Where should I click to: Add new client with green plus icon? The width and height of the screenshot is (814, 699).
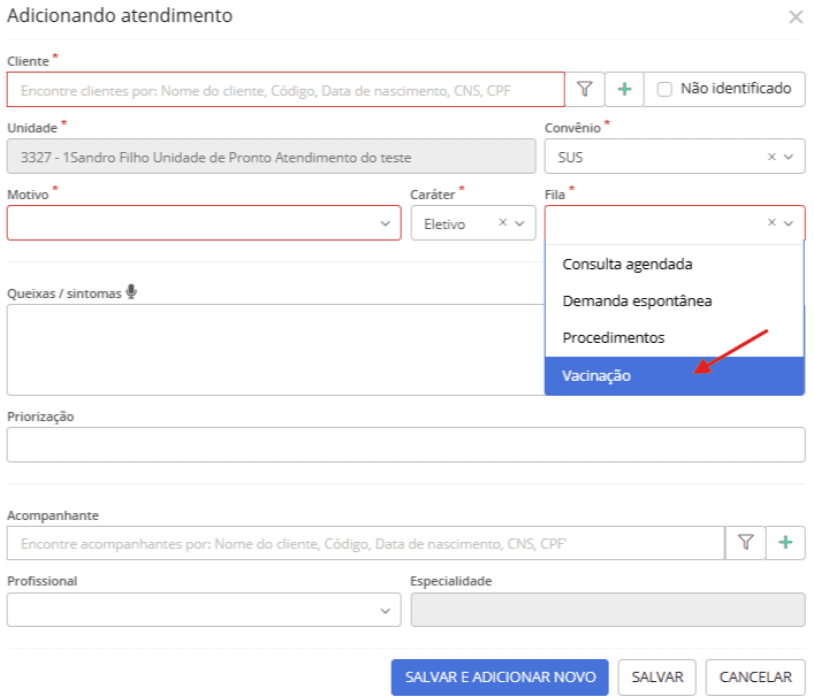625,89
